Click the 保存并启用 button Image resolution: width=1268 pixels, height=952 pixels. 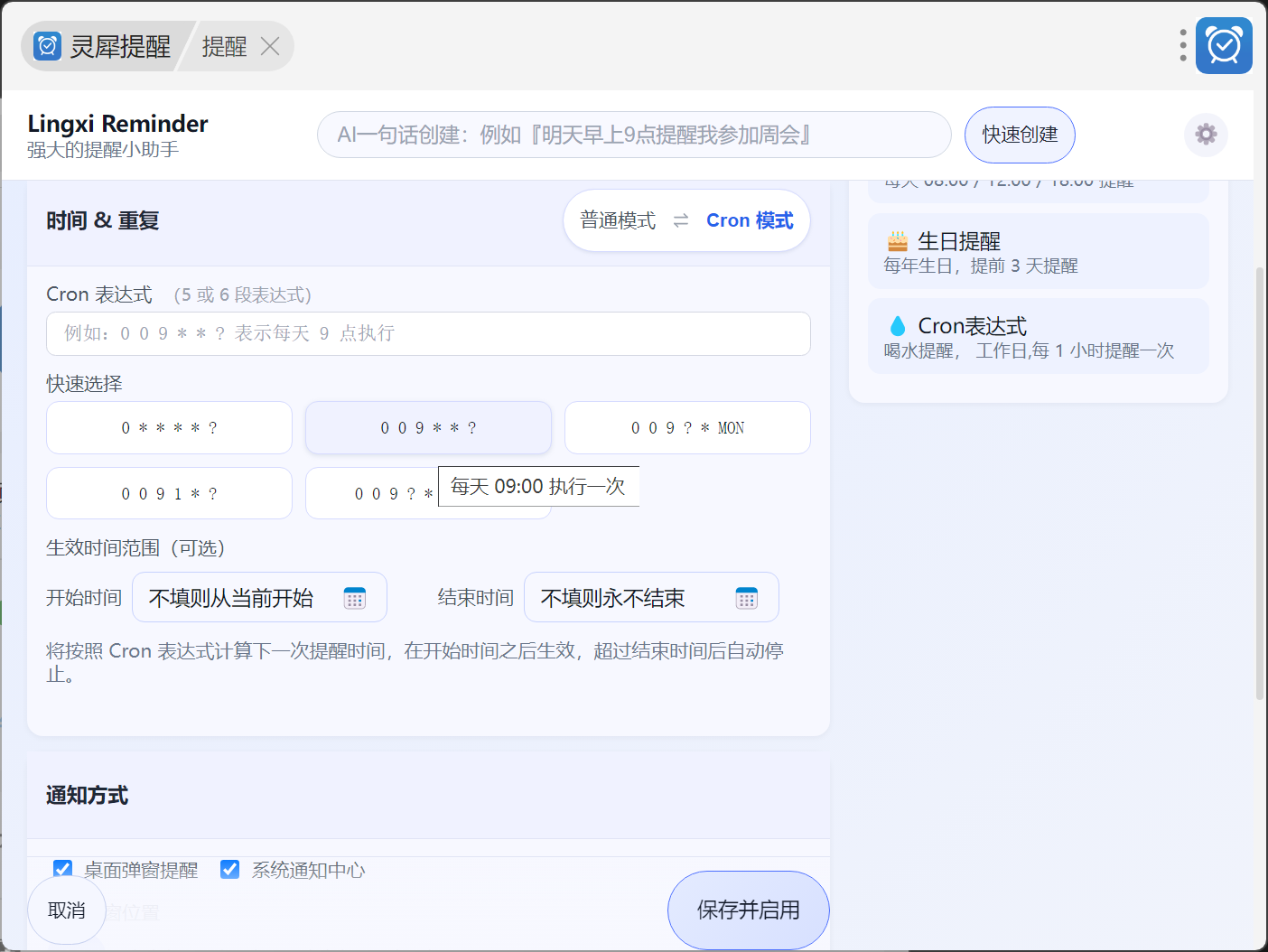coord(748,910)
